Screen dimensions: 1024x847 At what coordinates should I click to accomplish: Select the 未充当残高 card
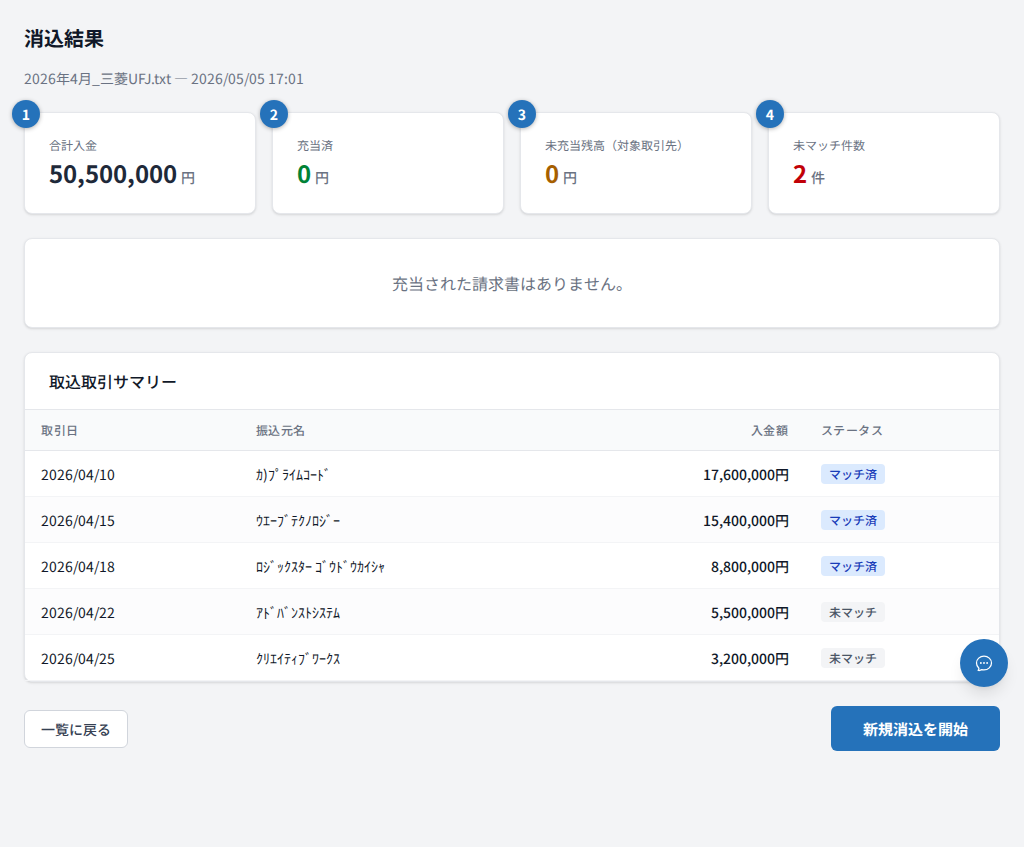click(x=635, y=163)
